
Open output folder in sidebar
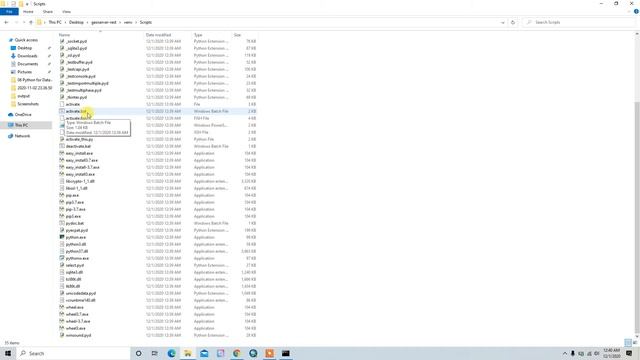coord(23,96)
